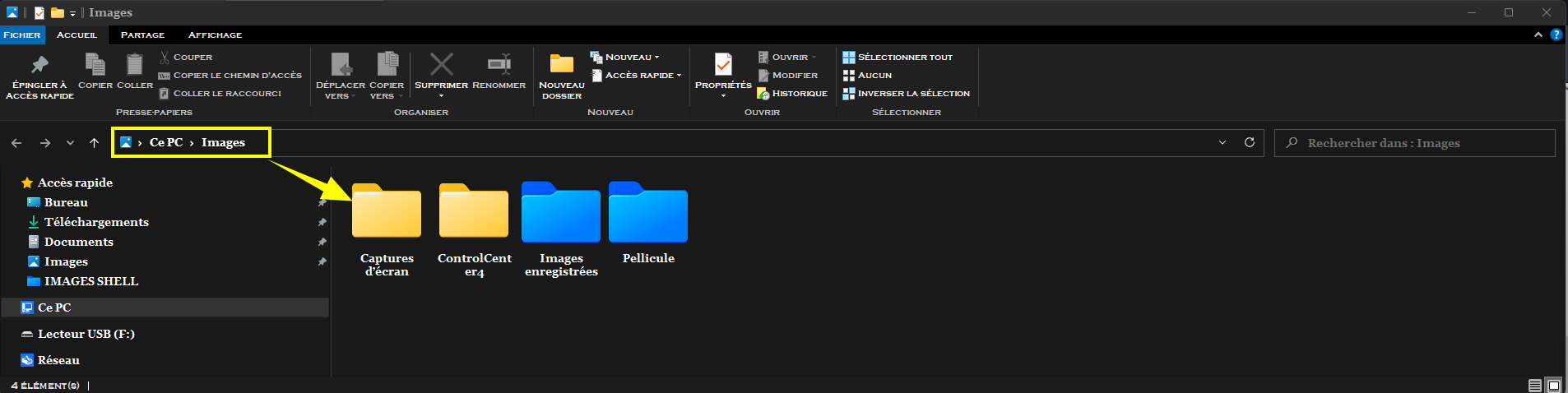Switch to the Affichage tab
This screenshot has height=393, width=1568.
click(x=215, y=35)
